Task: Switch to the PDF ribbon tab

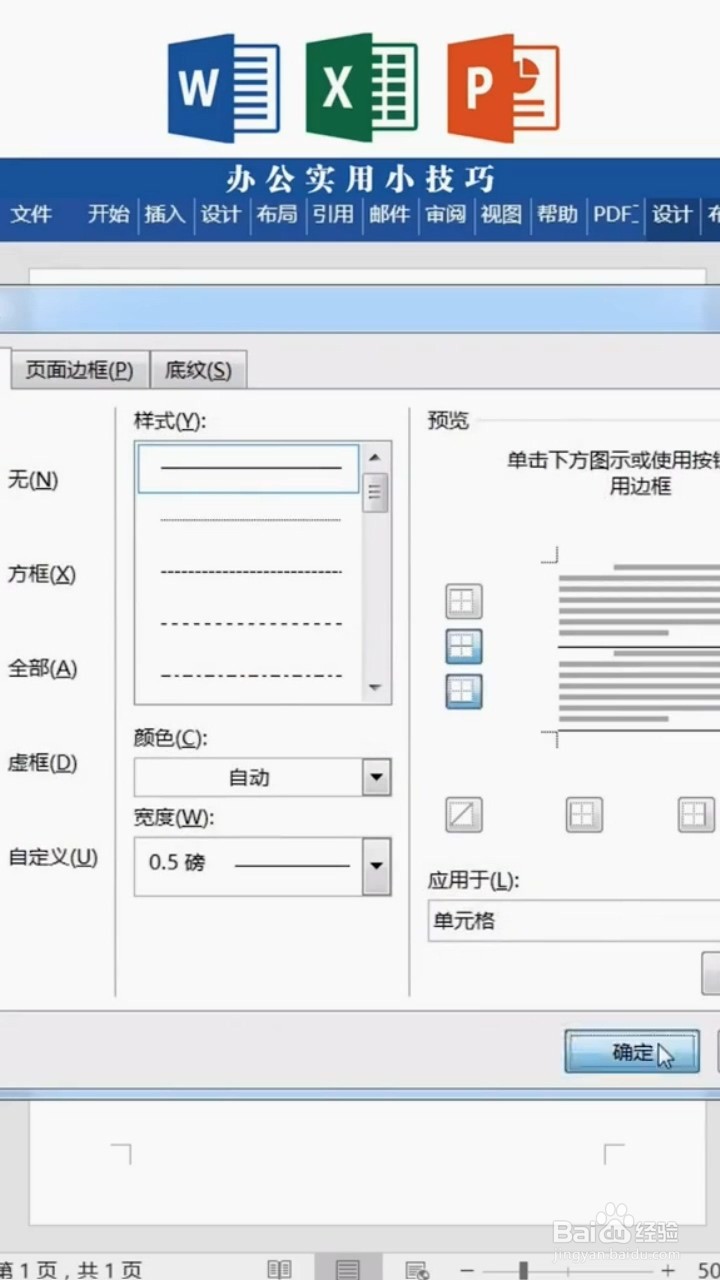Action: point(615,214)
